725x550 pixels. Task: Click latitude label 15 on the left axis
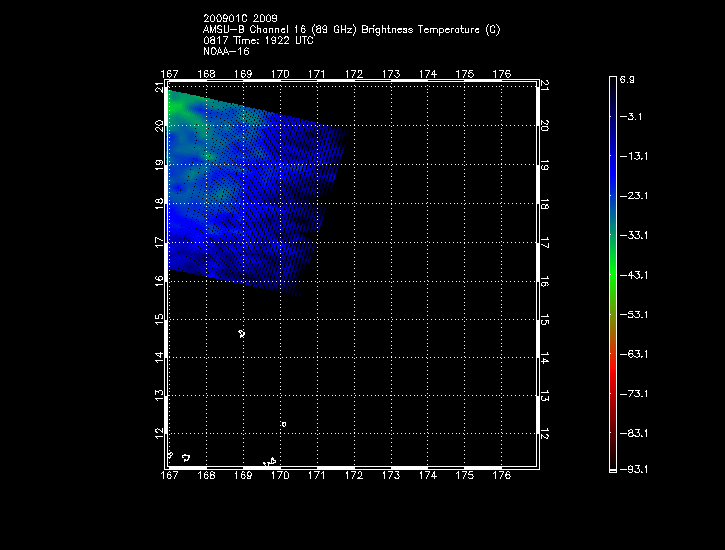point(159,320)
